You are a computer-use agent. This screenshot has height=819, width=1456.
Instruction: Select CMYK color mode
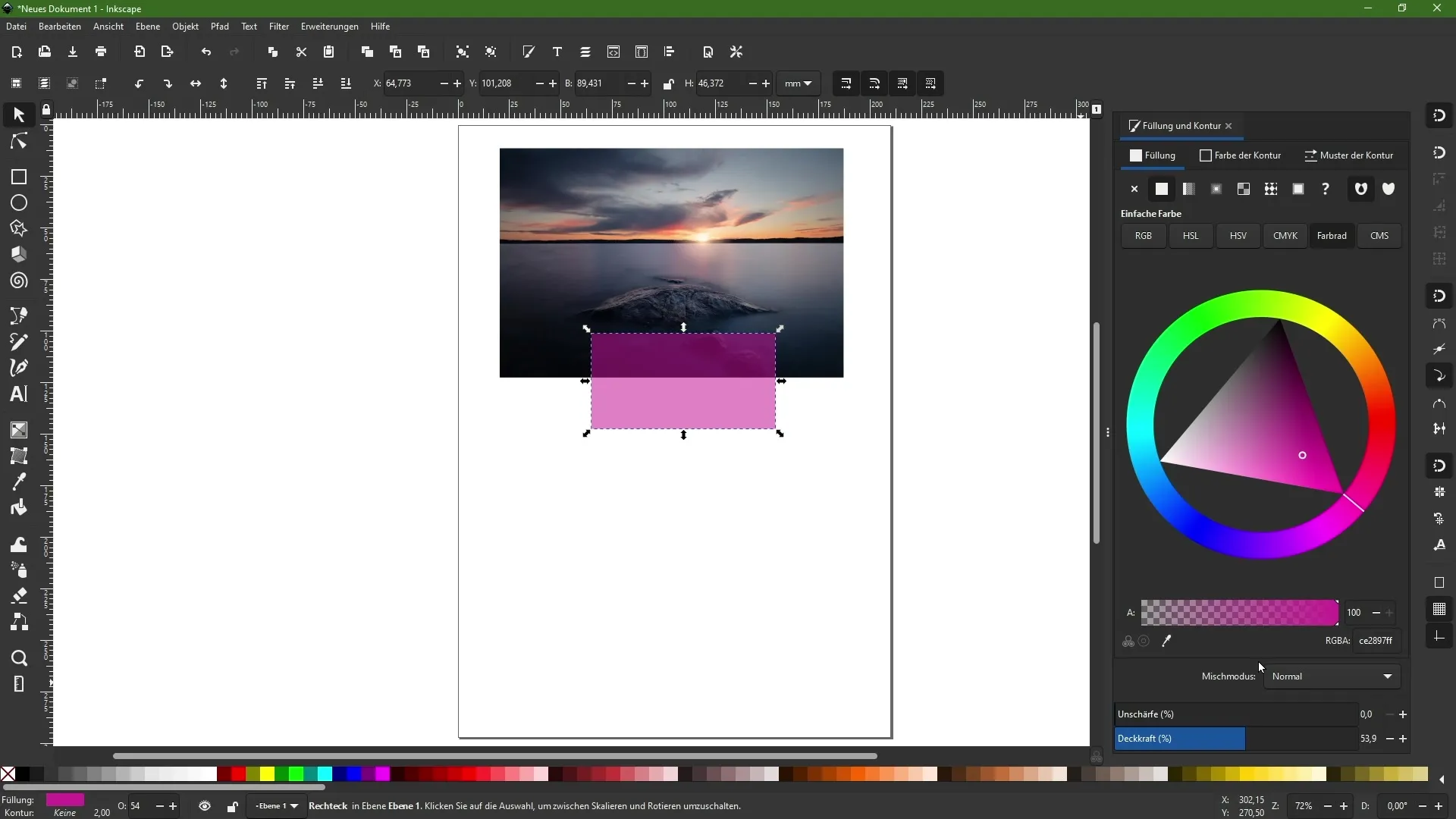point(1285,236)
